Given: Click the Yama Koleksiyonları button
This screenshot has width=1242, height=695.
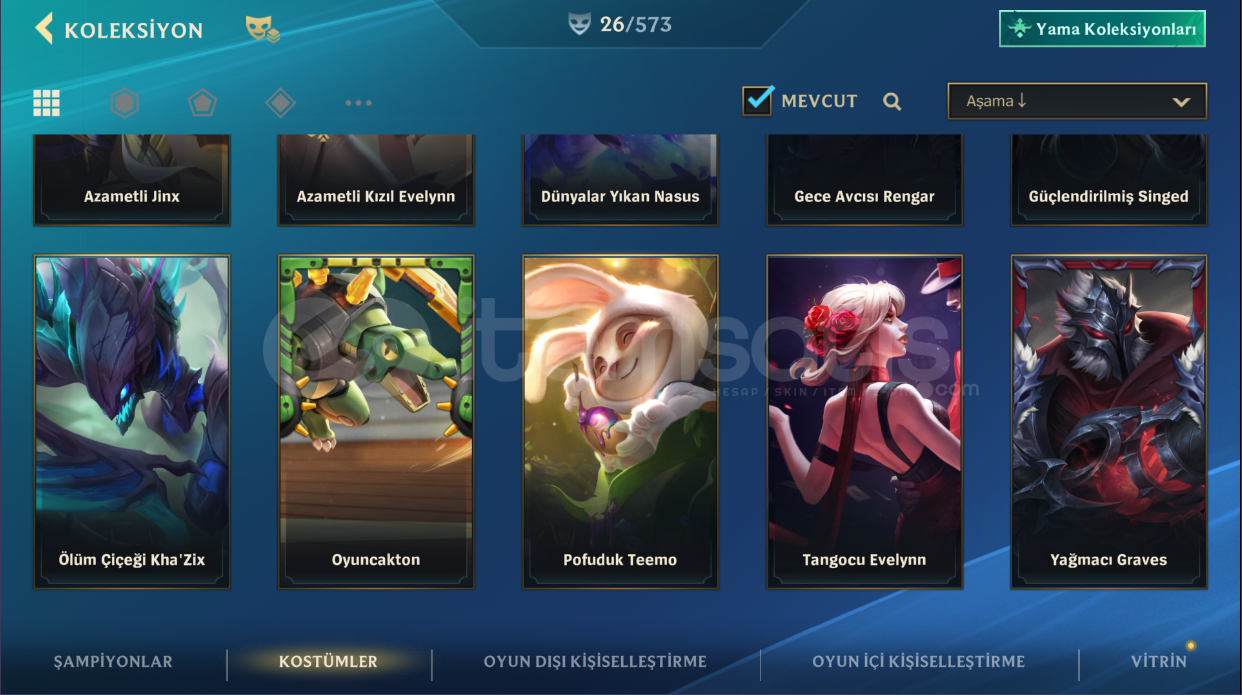Looking at the screenshot, I should click(x=1102, y=29).
